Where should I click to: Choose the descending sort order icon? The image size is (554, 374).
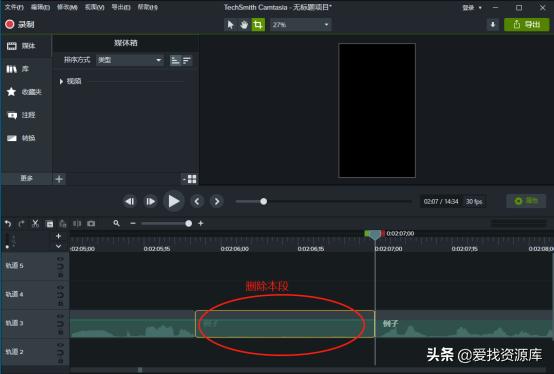(187, 60)
